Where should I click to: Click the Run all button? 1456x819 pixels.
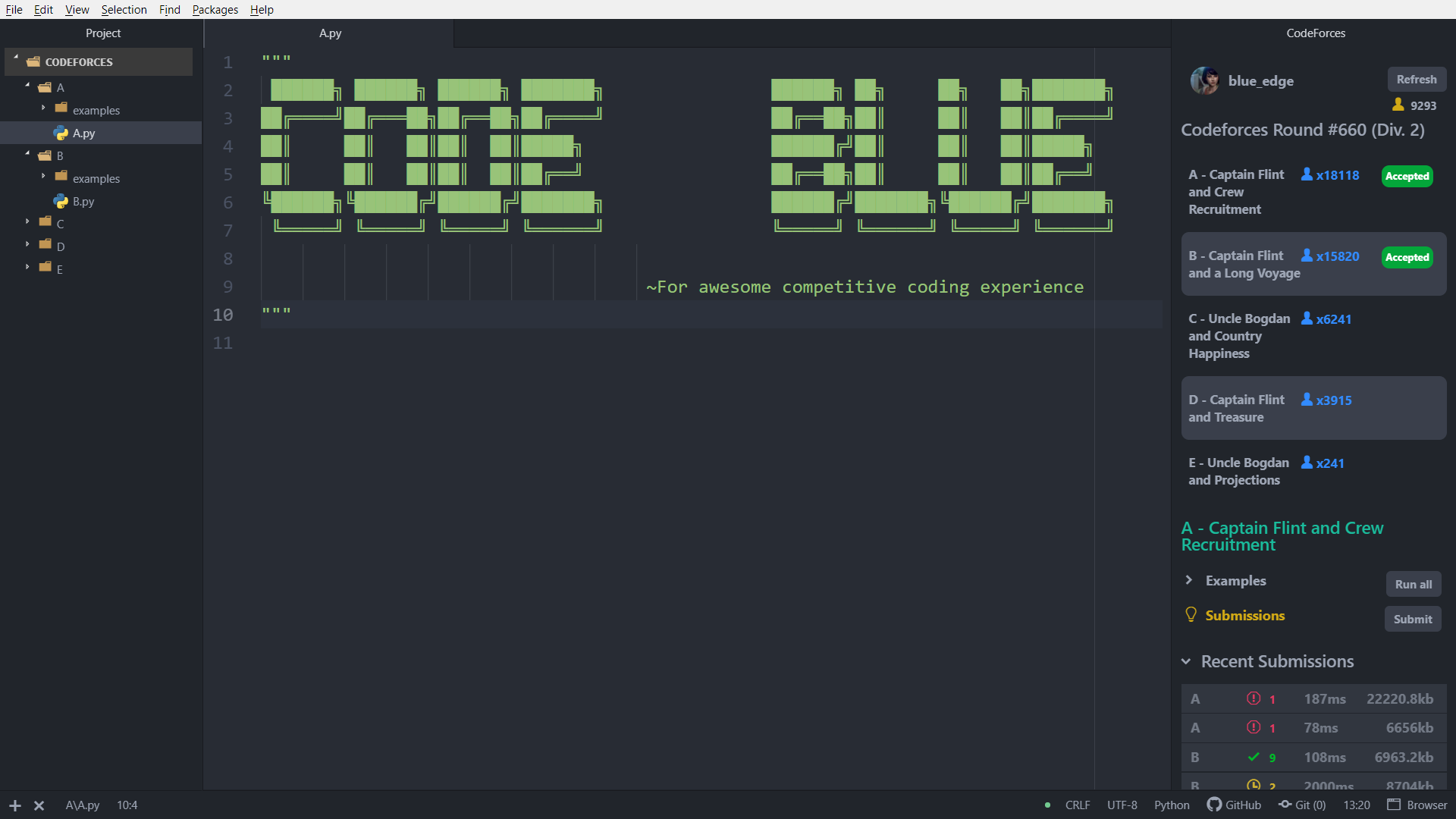(1413, 584)
